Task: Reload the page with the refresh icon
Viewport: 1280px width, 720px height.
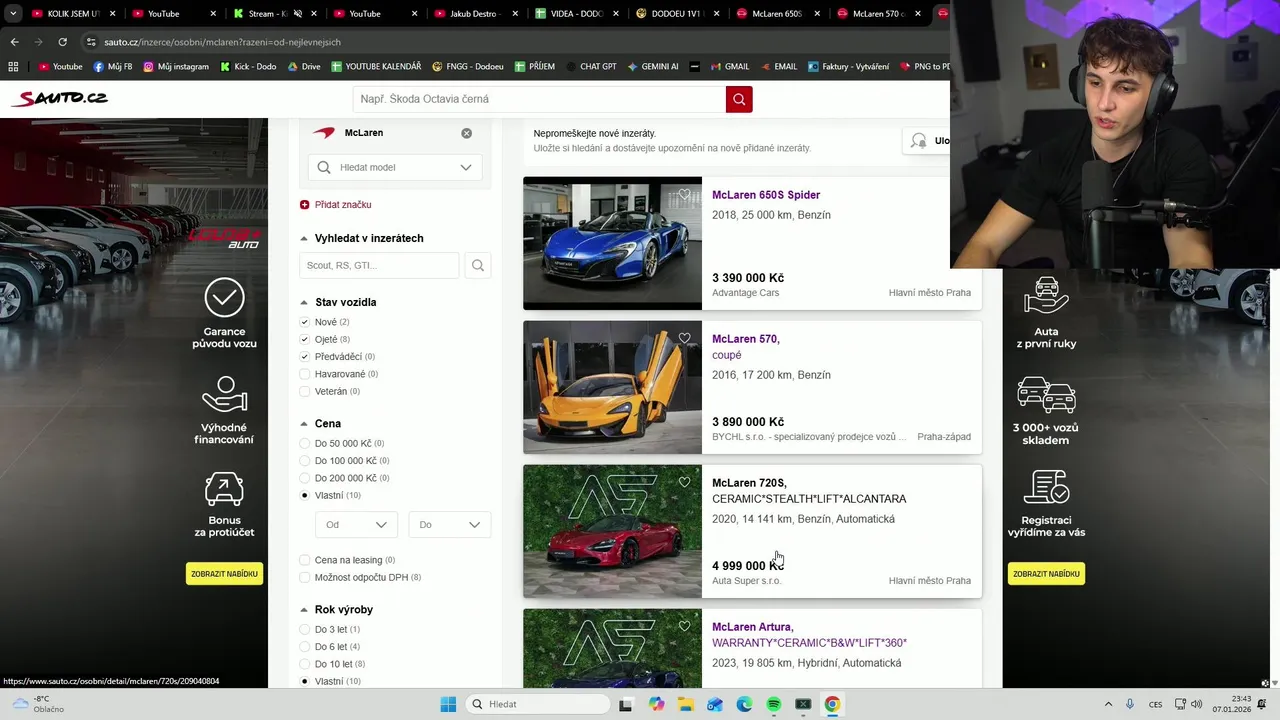Action: (62, 42)
